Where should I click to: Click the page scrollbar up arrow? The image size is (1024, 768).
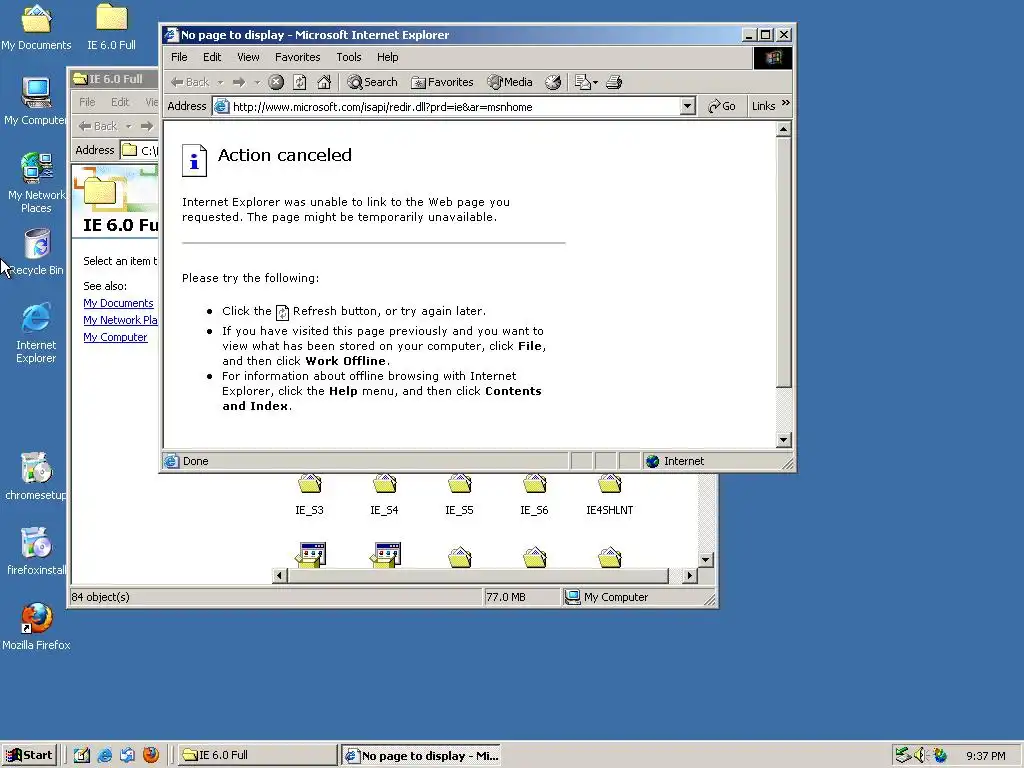click(x=784, y=129)
